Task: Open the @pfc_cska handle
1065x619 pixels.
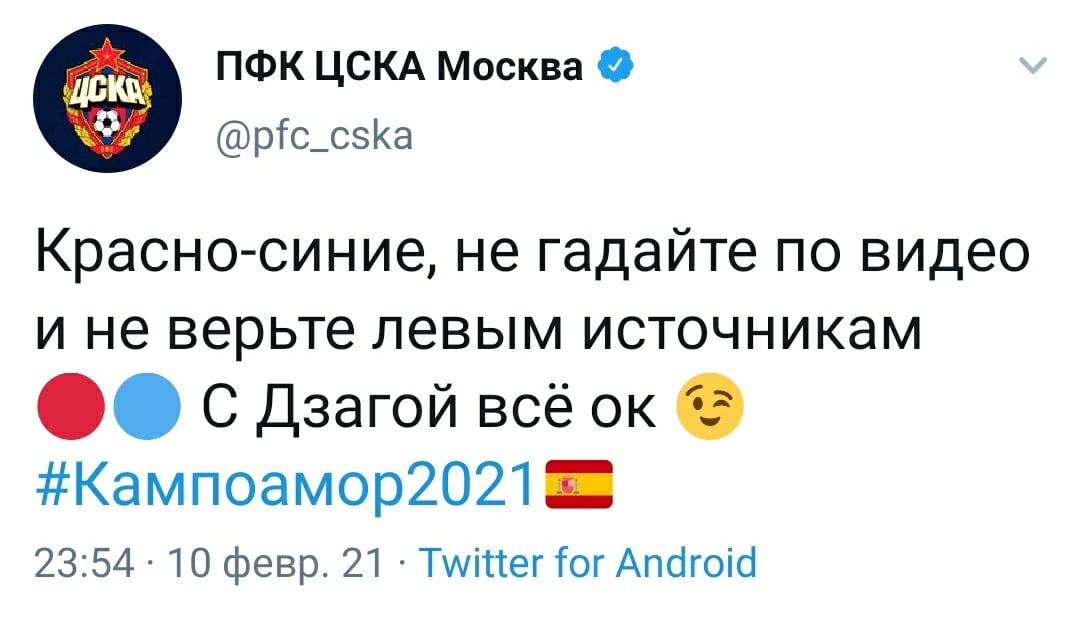Action: coord(314,137)
